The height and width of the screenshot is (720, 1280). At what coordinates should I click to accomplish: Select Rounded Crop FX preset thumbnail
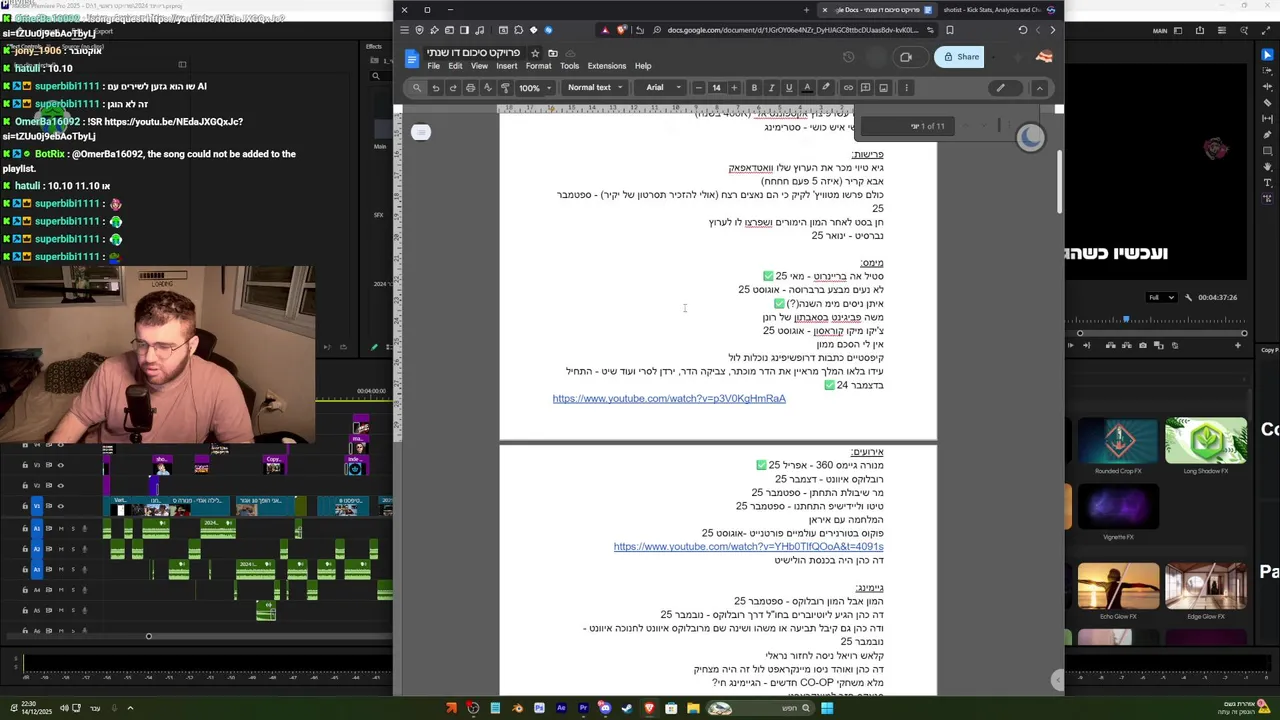point(1118,442)
